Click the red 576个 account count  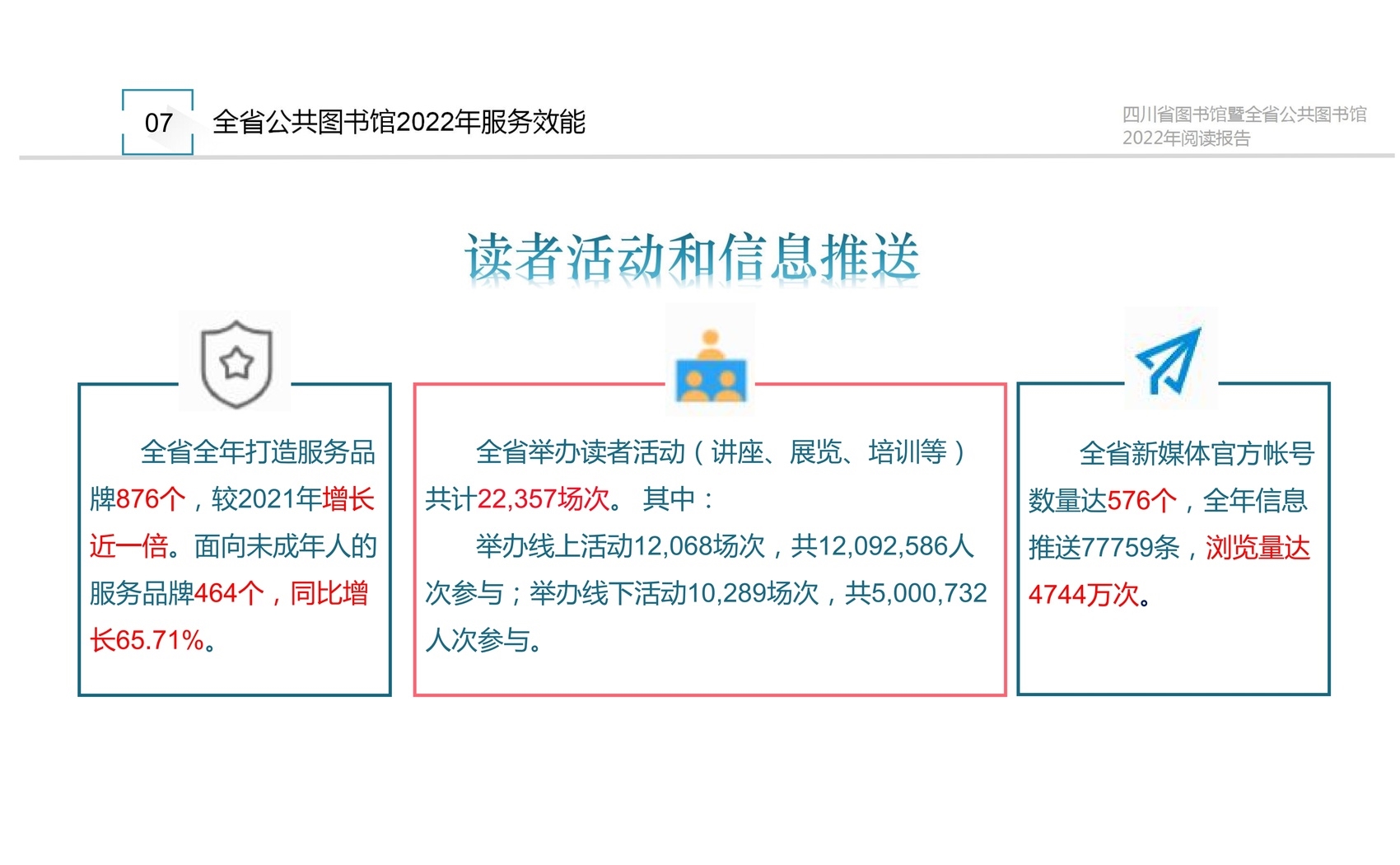click(x=1142, y=501)
